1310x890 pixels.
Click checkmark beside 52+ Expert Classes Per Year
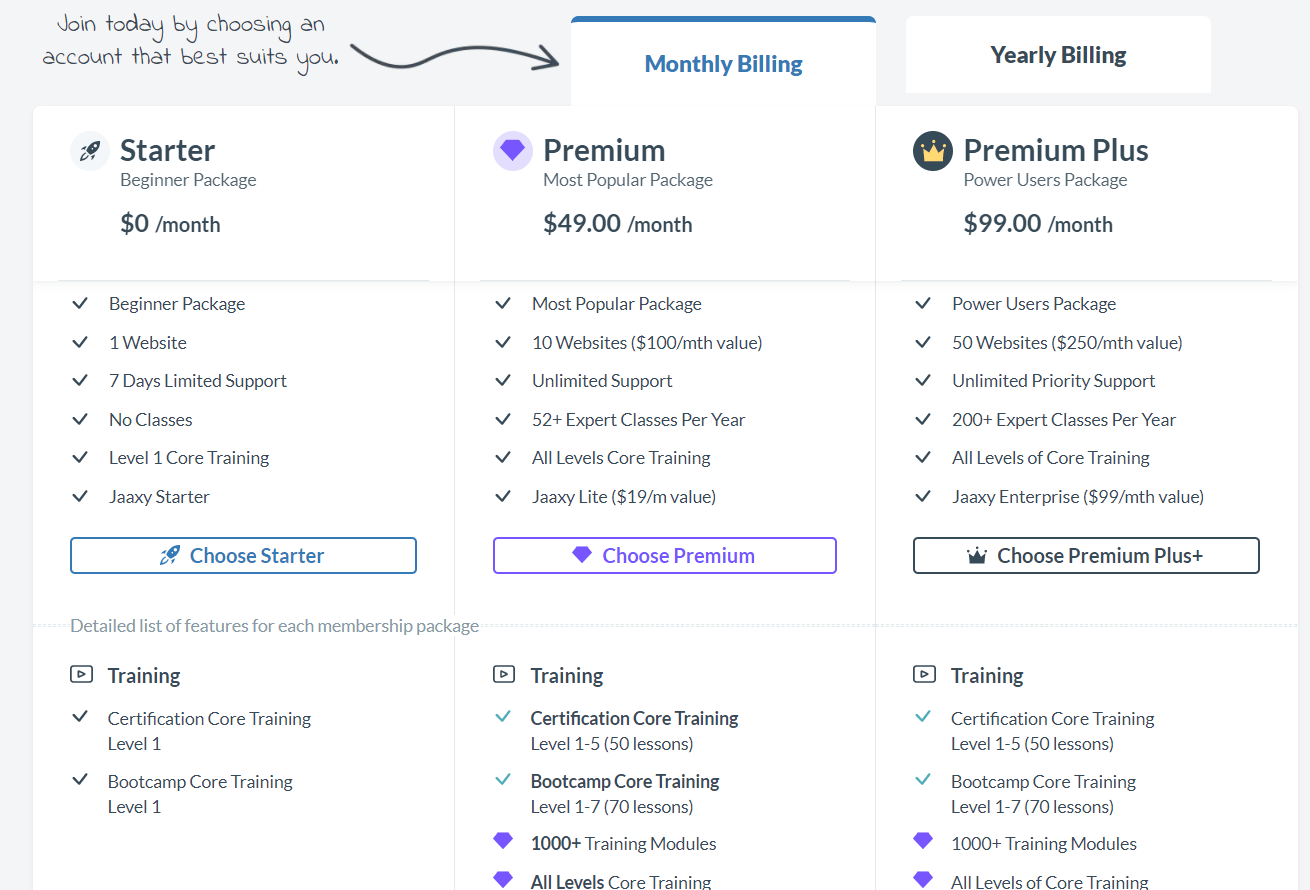point(503,420)
